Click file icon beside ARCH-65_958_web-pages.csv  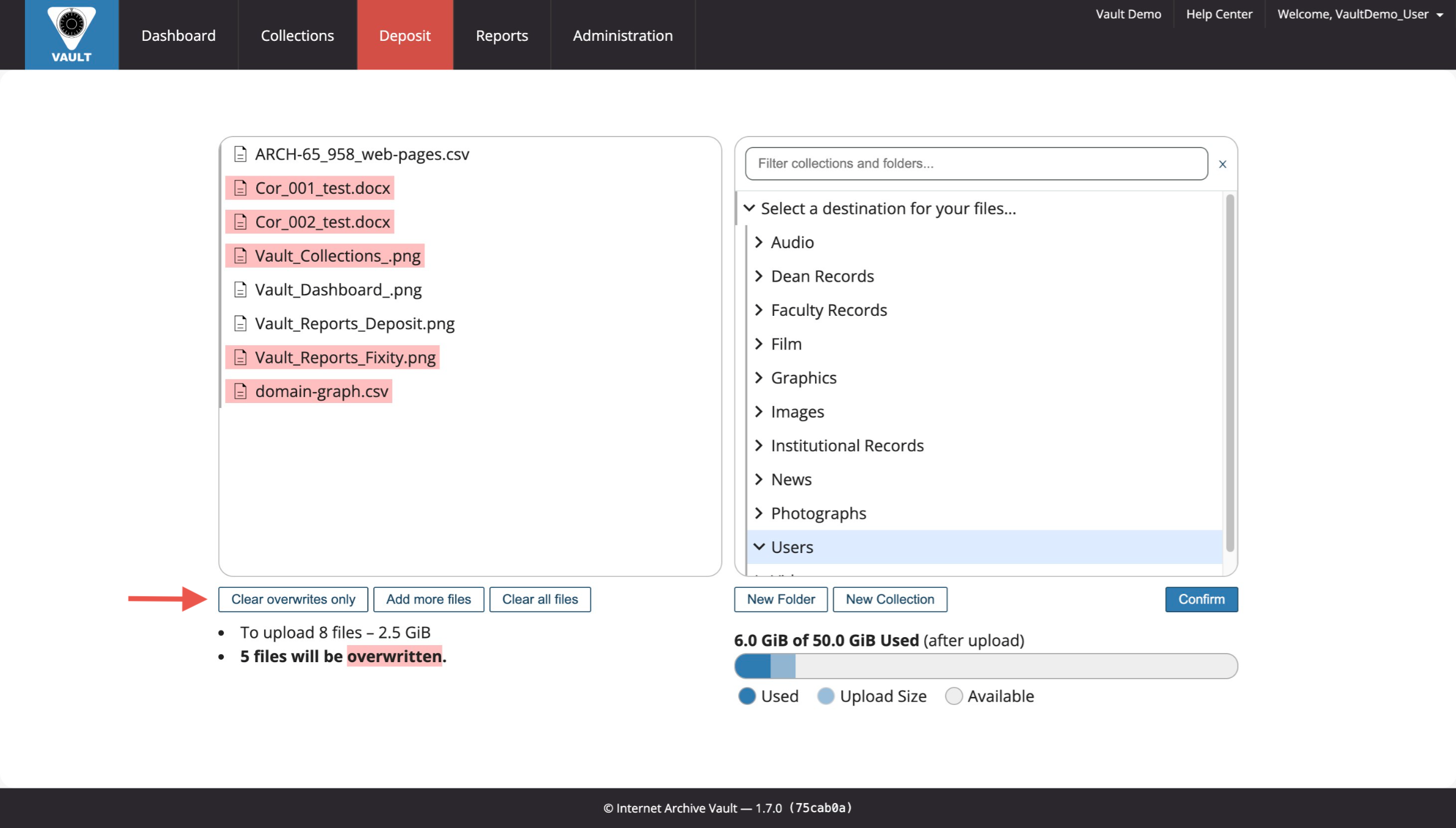[x=240, y=154]
